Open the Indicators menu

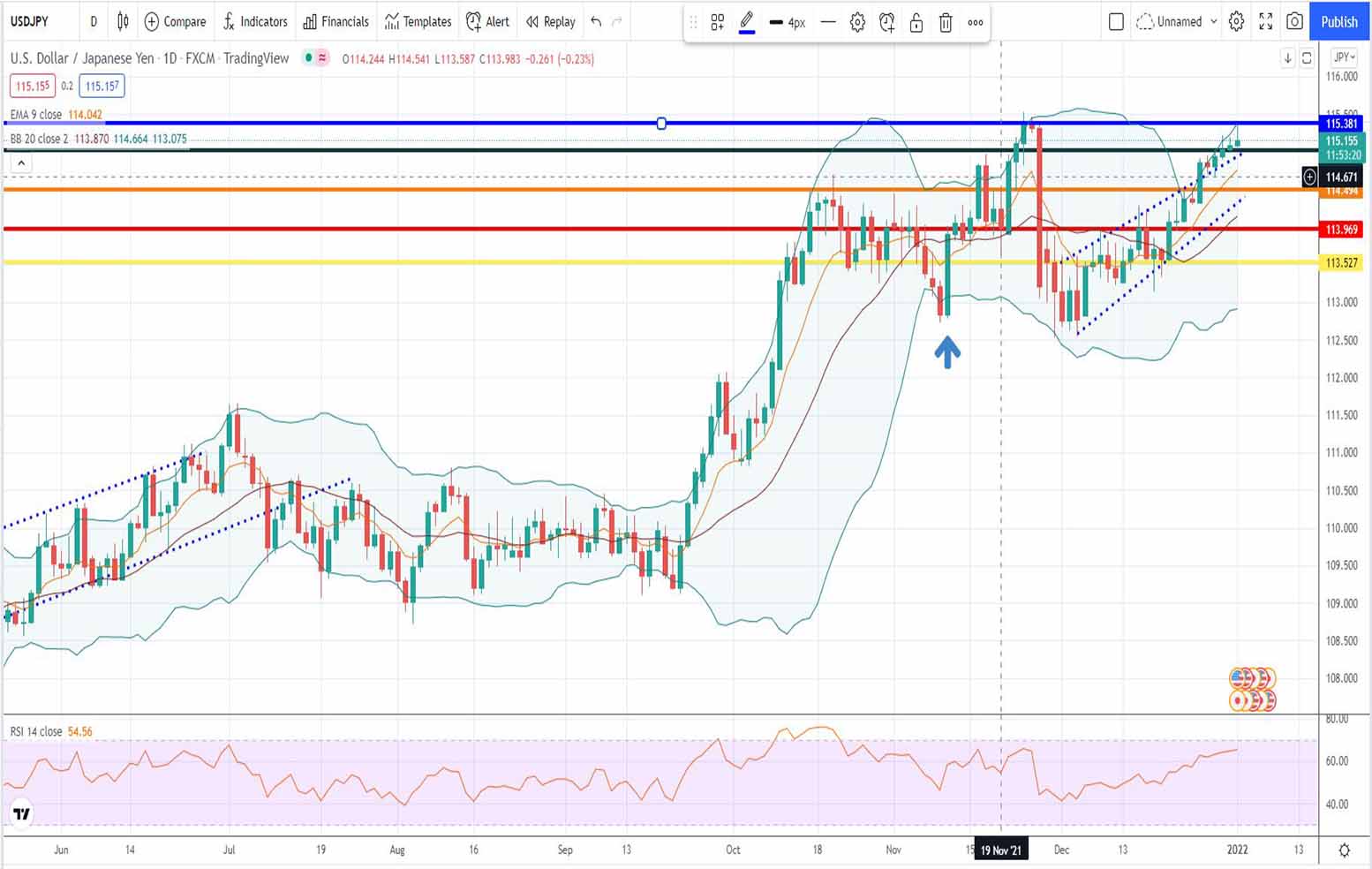coord(255,21)
